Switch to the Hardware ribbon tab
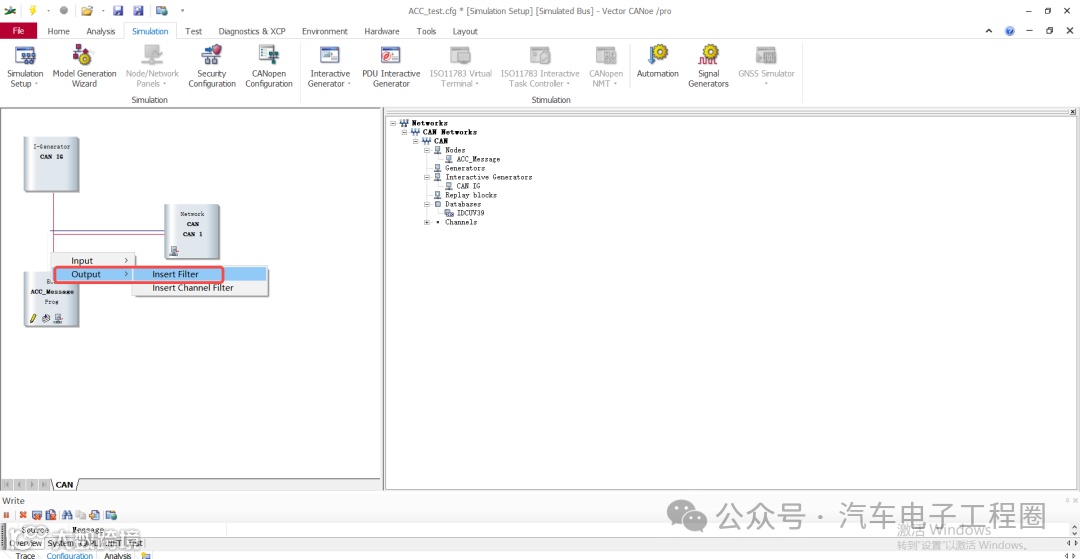This screenshot has height=559, width=1080. [x=382, y=31]
